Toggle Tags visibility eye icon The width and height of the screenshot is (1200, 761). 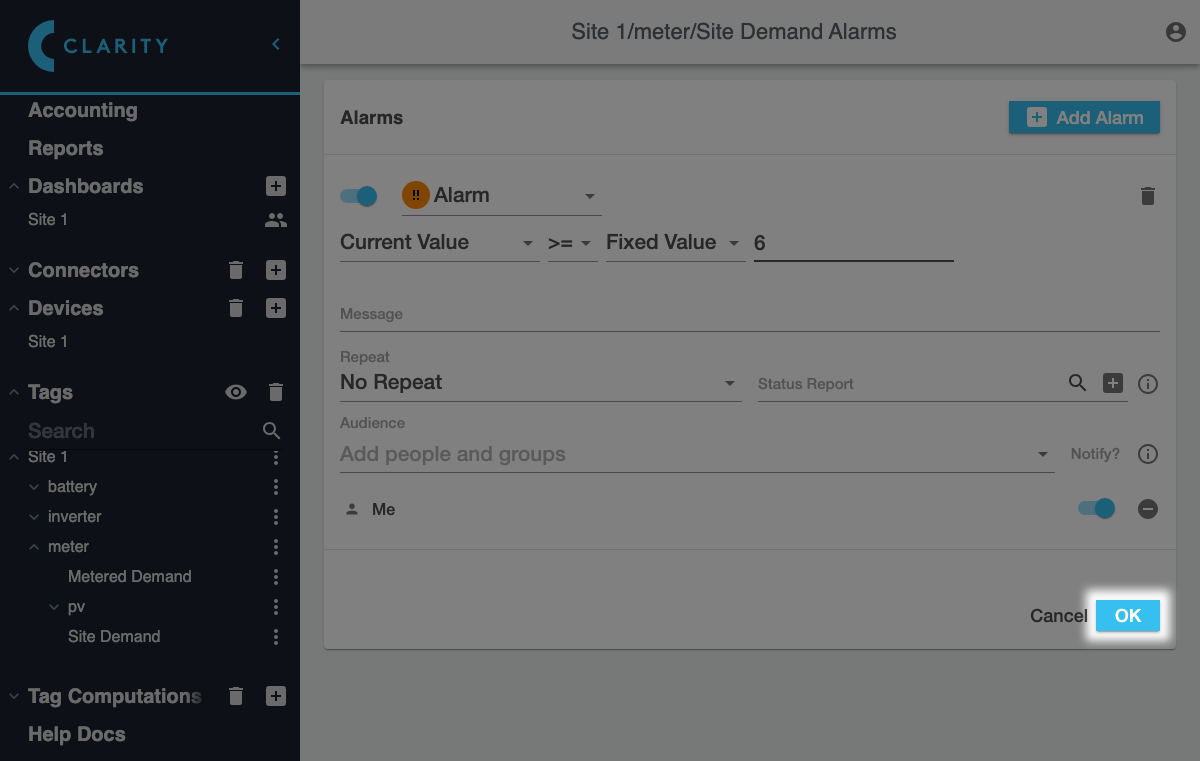(x=236, y=392)
